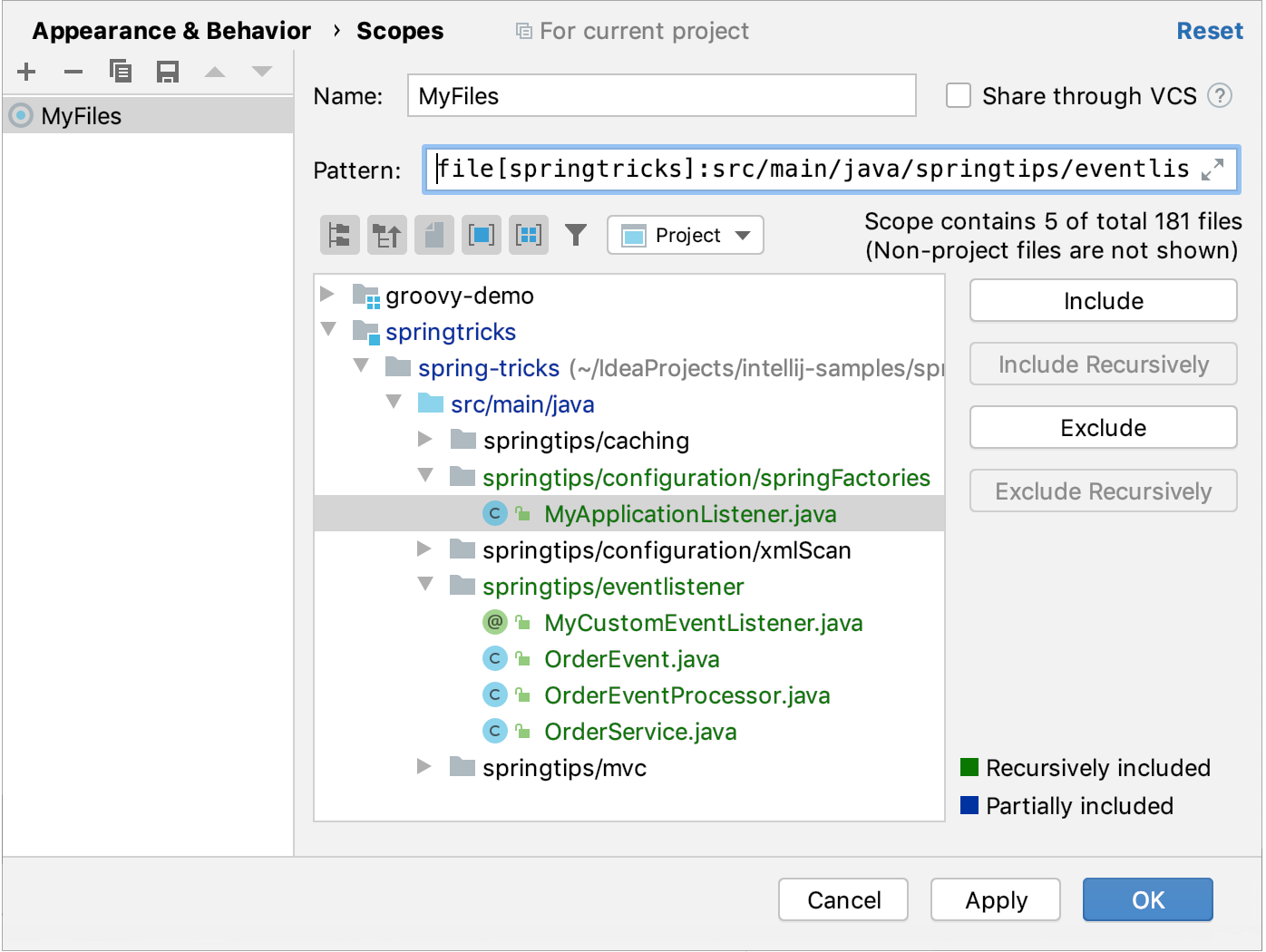1266x952 pixels.
Task: Click the Exclude button
Action: pyautogui.click(x=1103, y=428)
